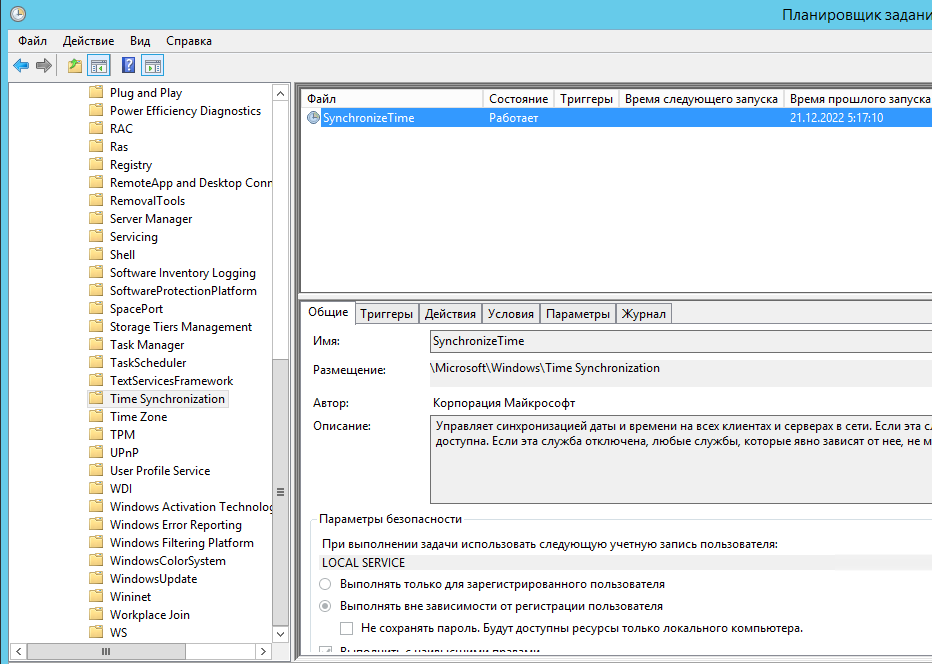Open the Действие menu
Viewport: 932px width, 664px height.
[x=88, y=41]
